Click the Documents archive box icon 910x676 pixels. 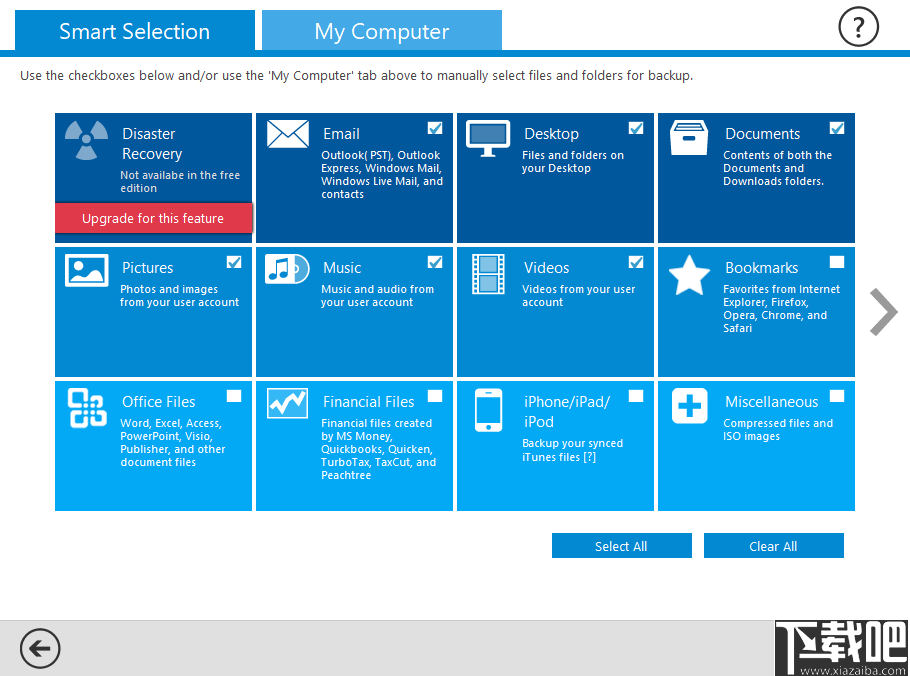tap(689, 138)
